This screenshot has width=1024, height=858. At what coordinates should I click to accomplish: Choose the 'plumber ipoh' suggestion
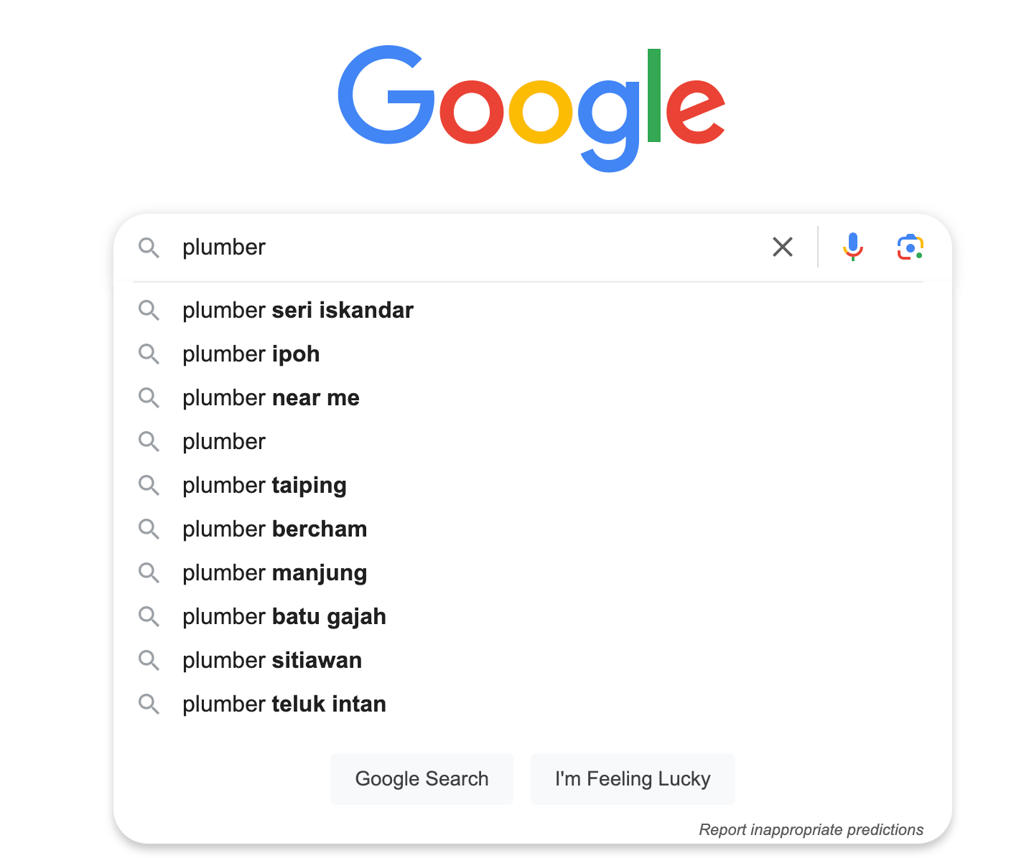click(251, 354)
